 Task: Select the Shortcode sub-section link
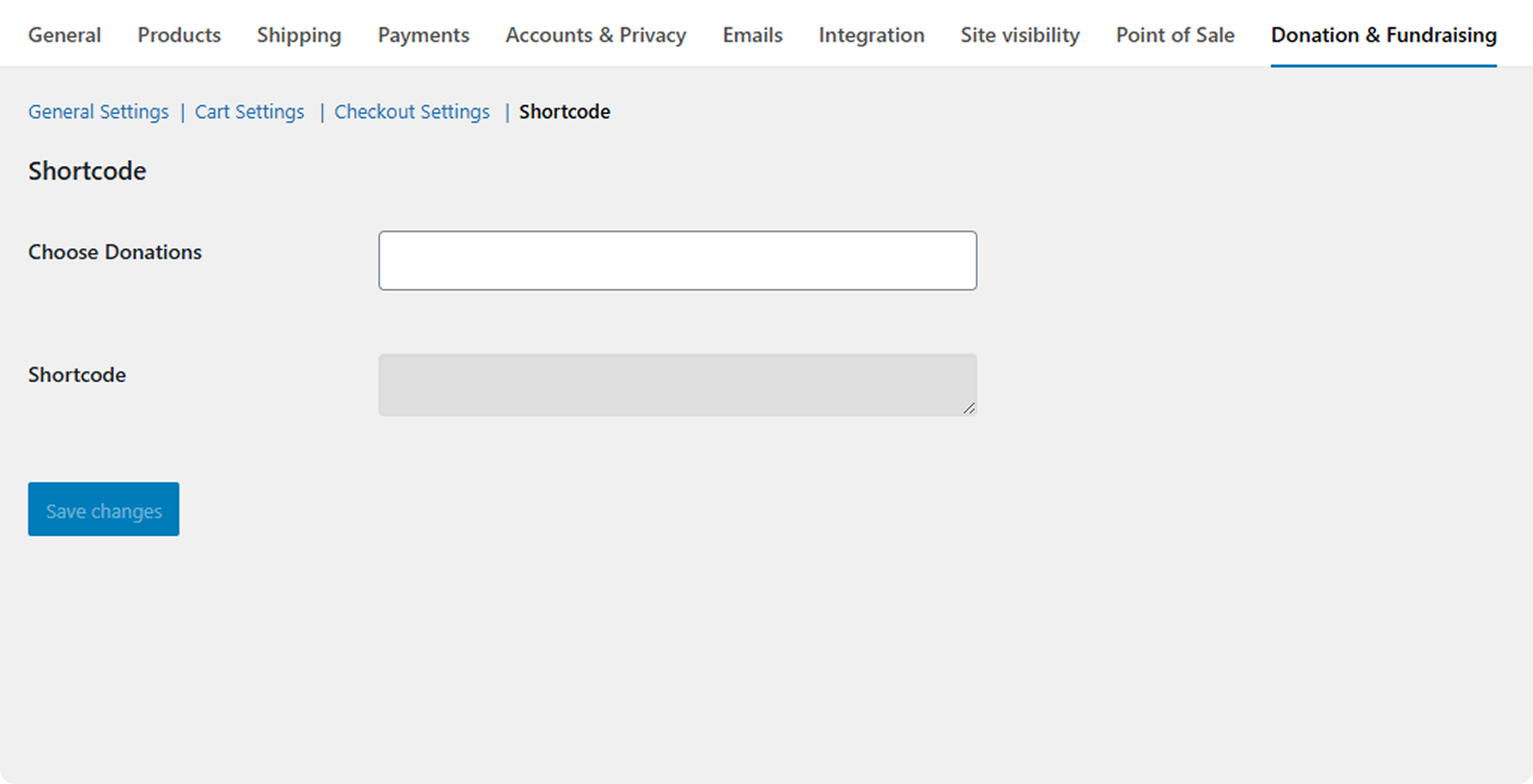click(x=565, y=111)
